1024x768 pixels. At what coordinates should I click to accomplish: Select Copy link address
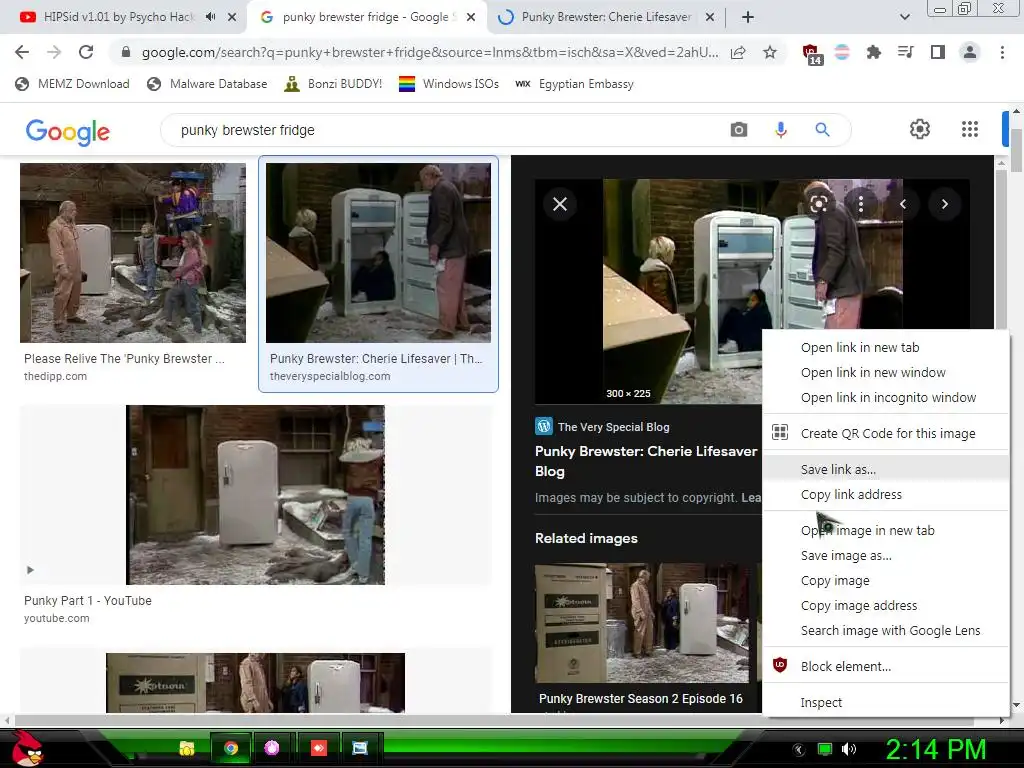[886, 494]
